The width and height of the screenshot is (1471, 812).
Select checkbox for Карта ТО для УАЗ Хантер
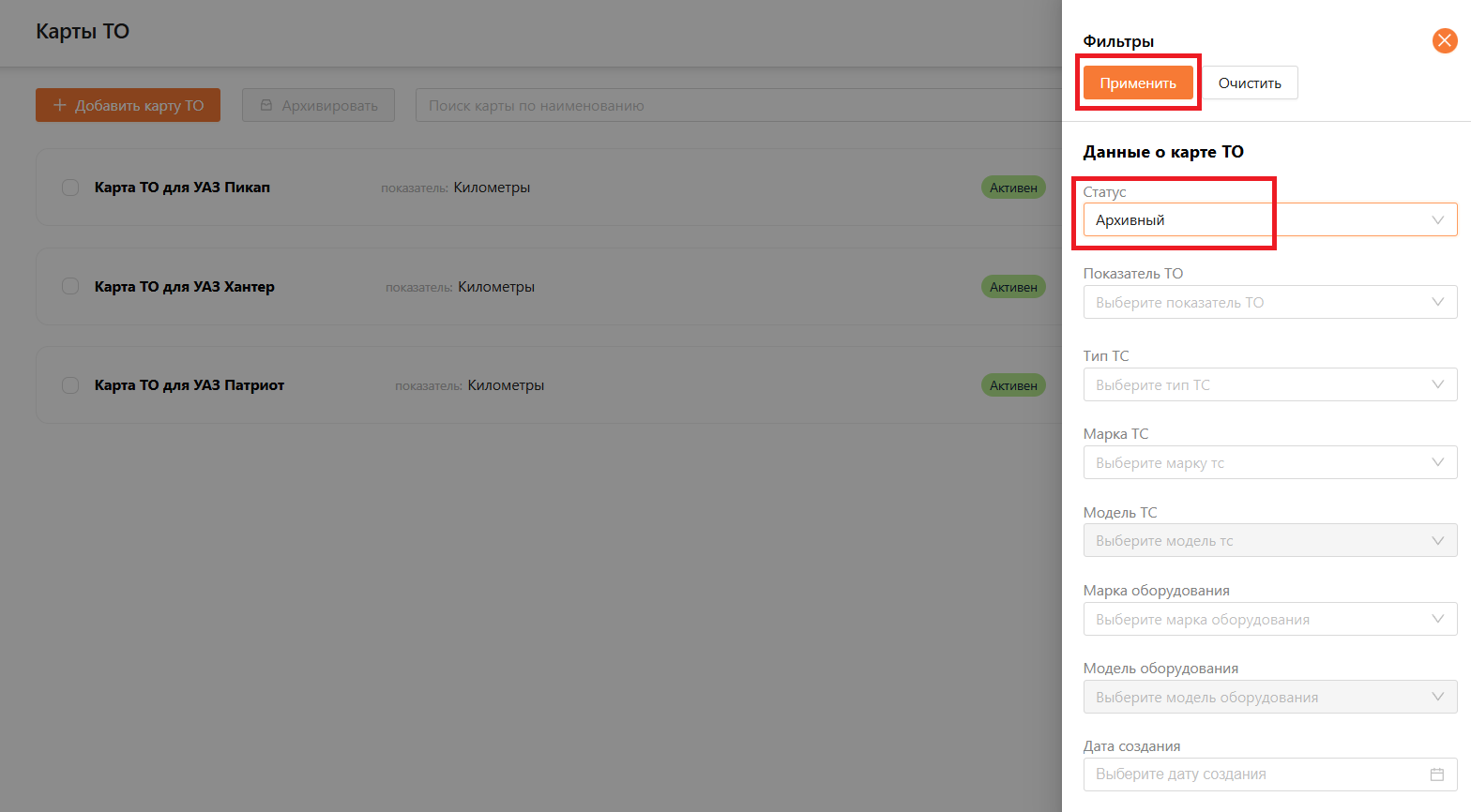click(x=70, y=287)
